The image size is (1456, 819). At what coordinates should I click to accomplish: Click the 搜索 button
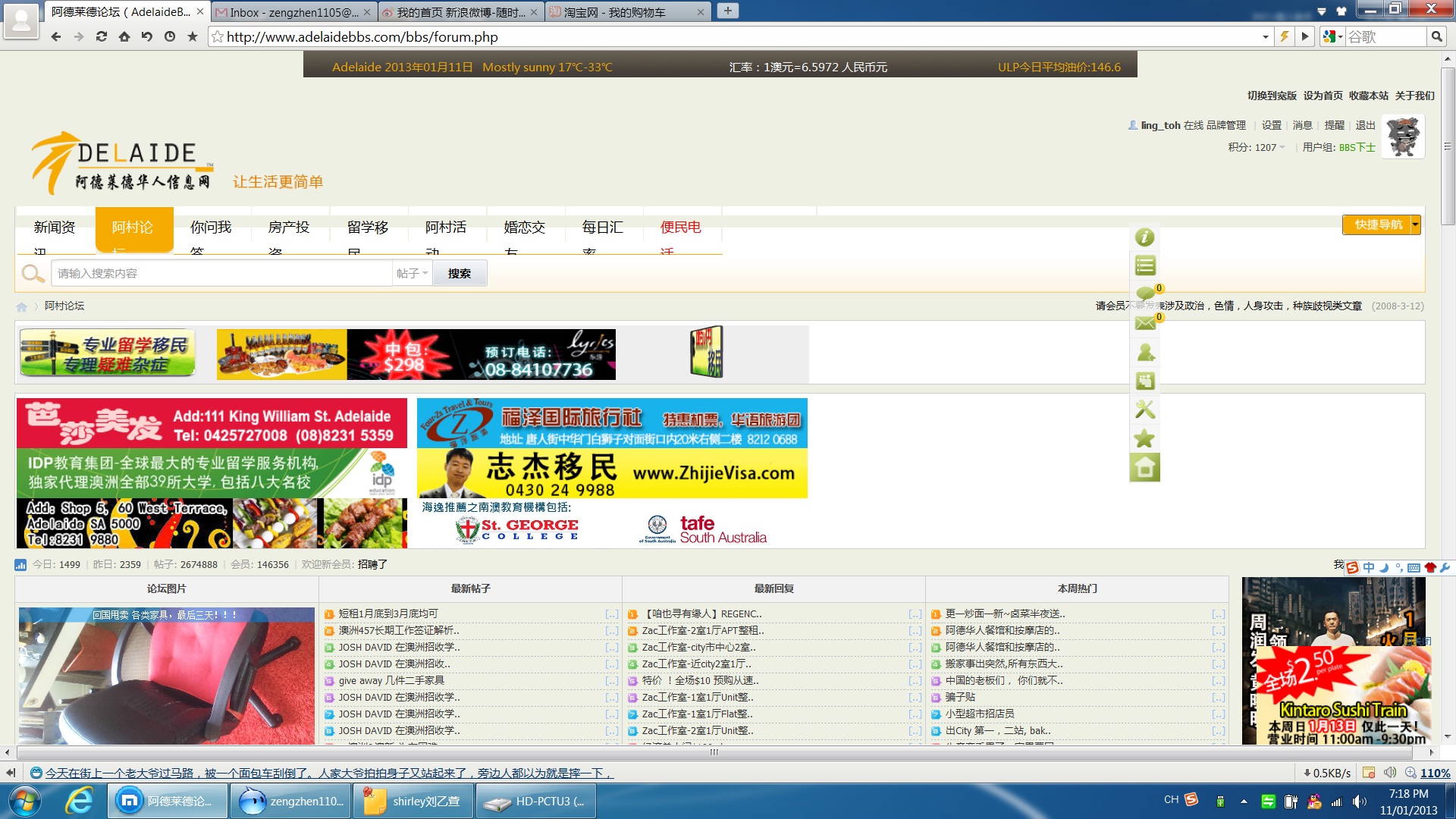(459, 273)
